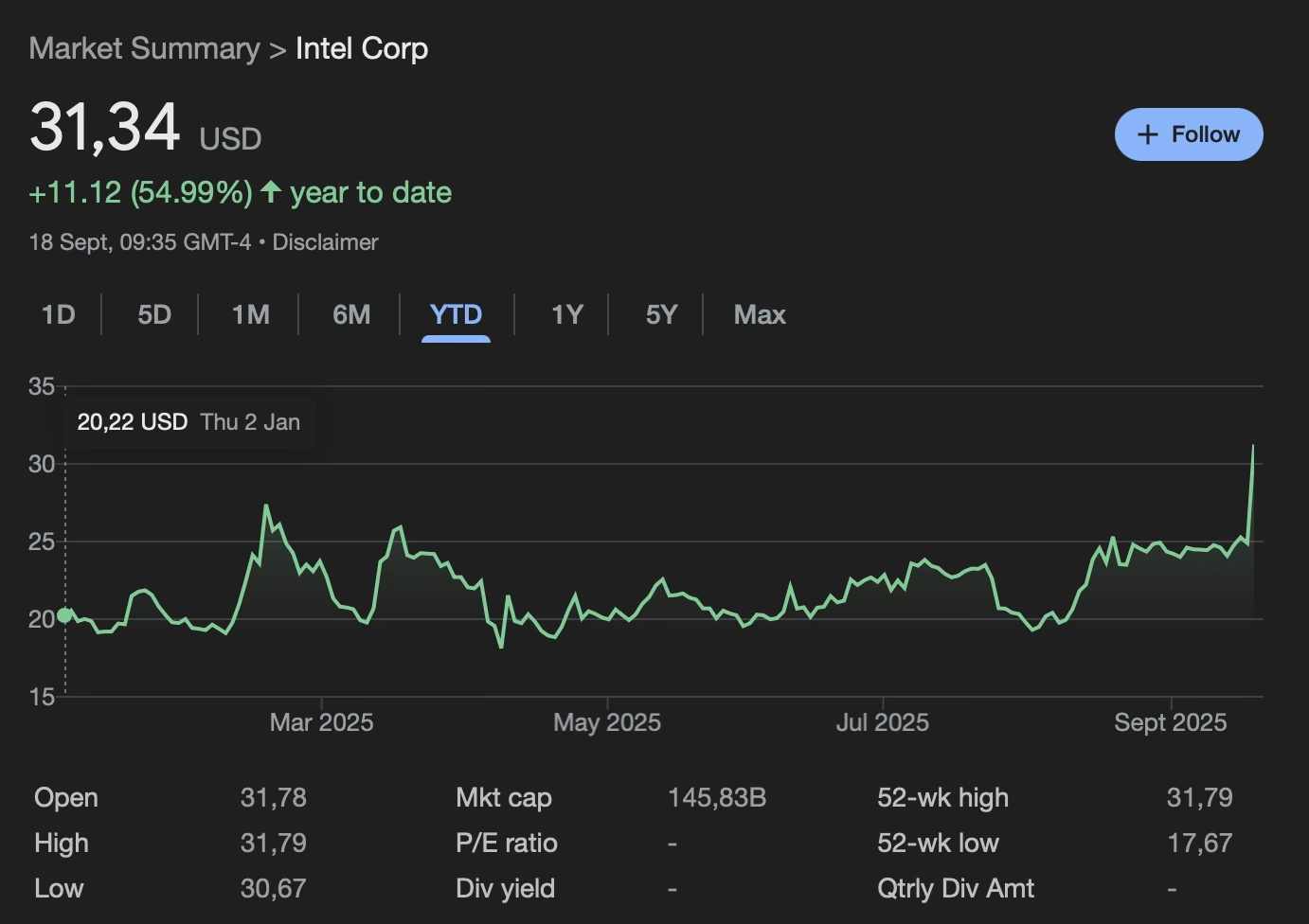This screenshot has height=924, width=1309.
Task: Click the Intel Corp title
Action: point(362,48)
